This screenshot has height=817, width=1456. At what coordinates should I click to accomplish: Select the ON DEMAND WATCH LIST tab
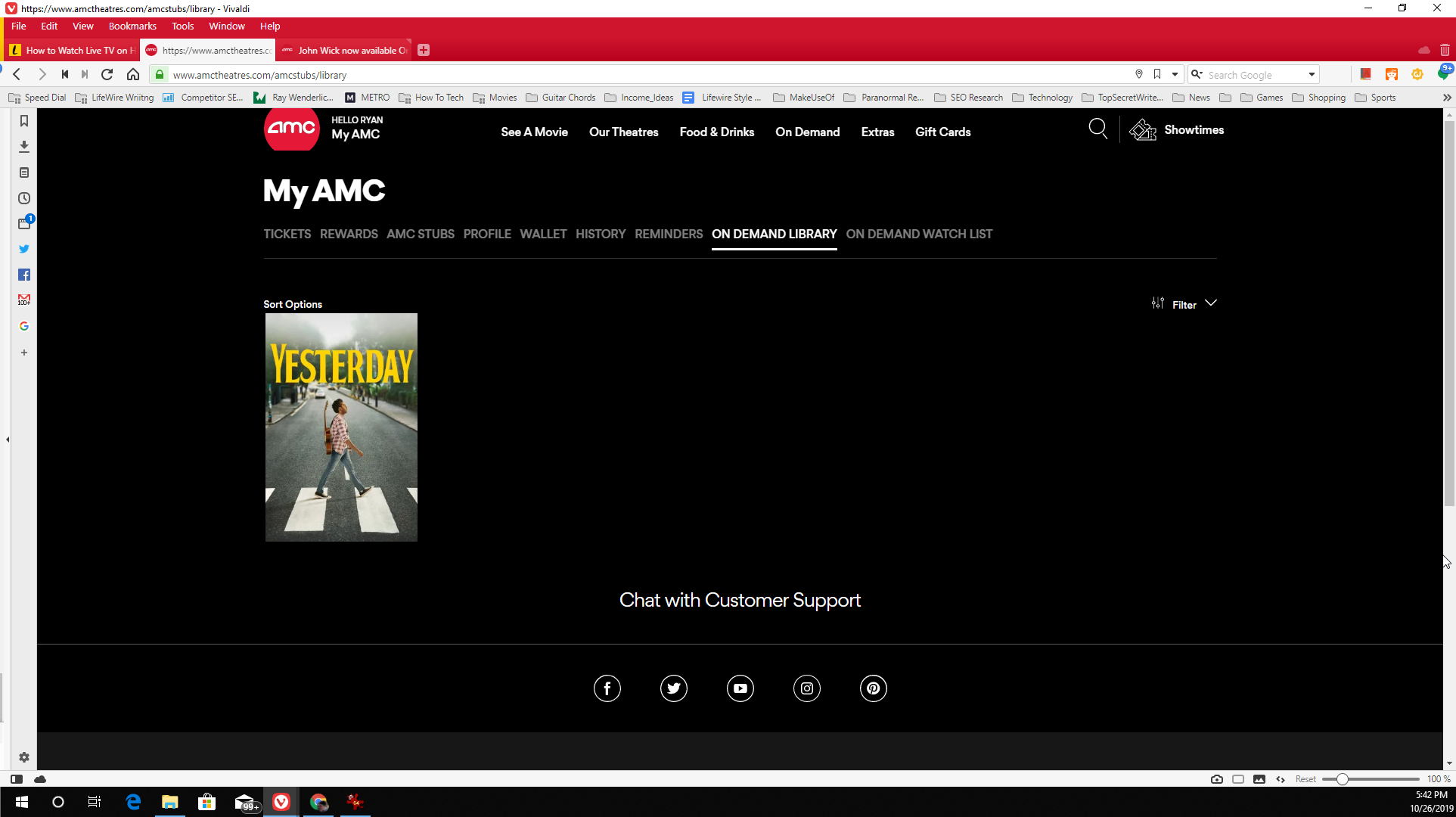[x=918, y=234]
